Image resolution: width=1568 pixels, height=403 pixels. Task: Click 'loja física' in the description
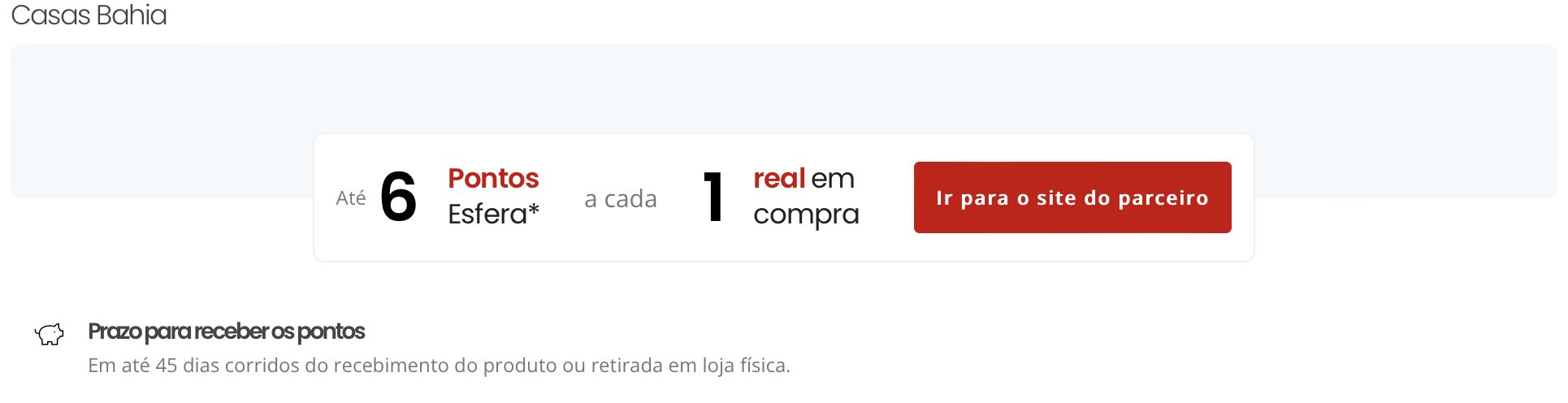tap(745, 366)
